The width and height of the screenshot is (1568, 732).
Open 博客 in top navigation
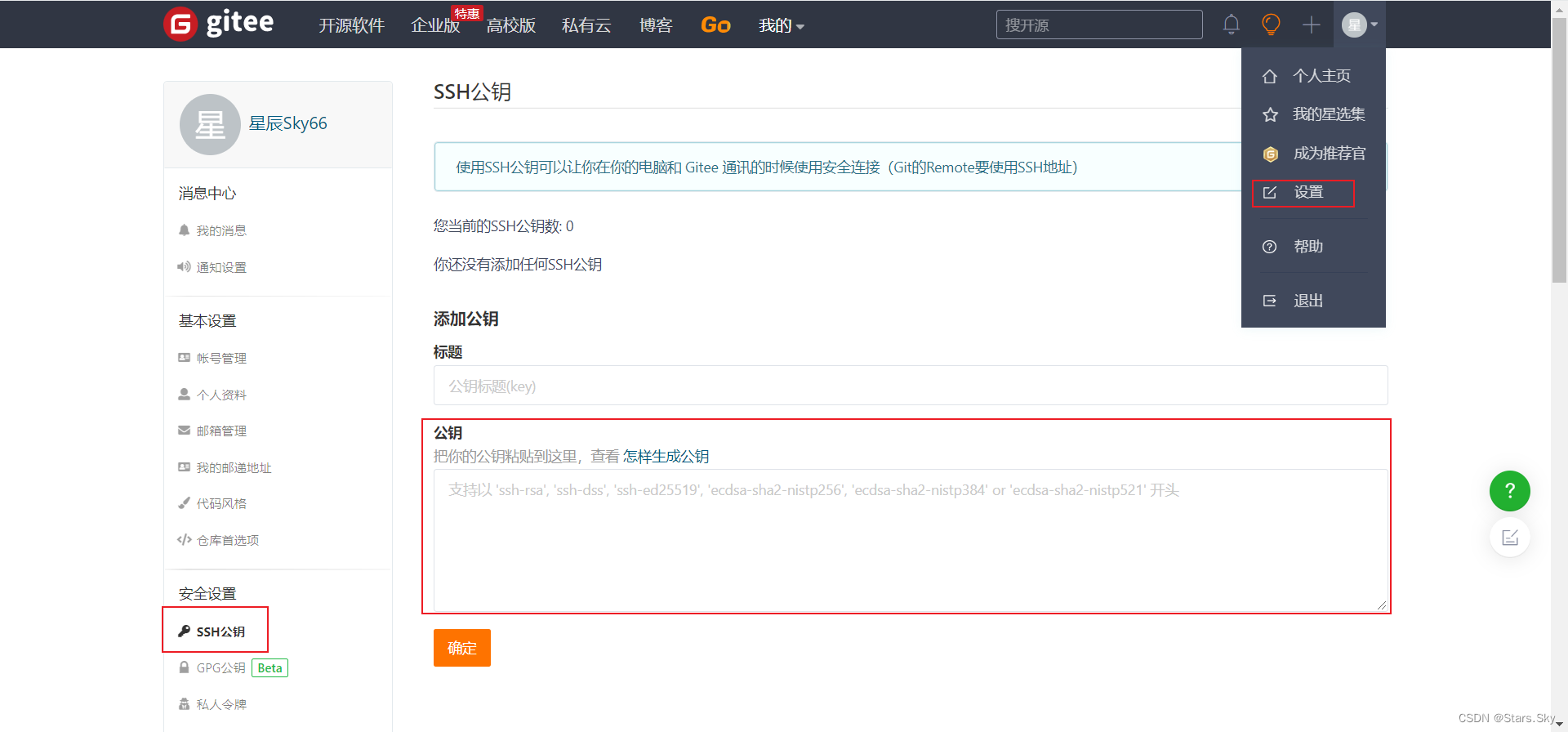(x=656, y=25)
